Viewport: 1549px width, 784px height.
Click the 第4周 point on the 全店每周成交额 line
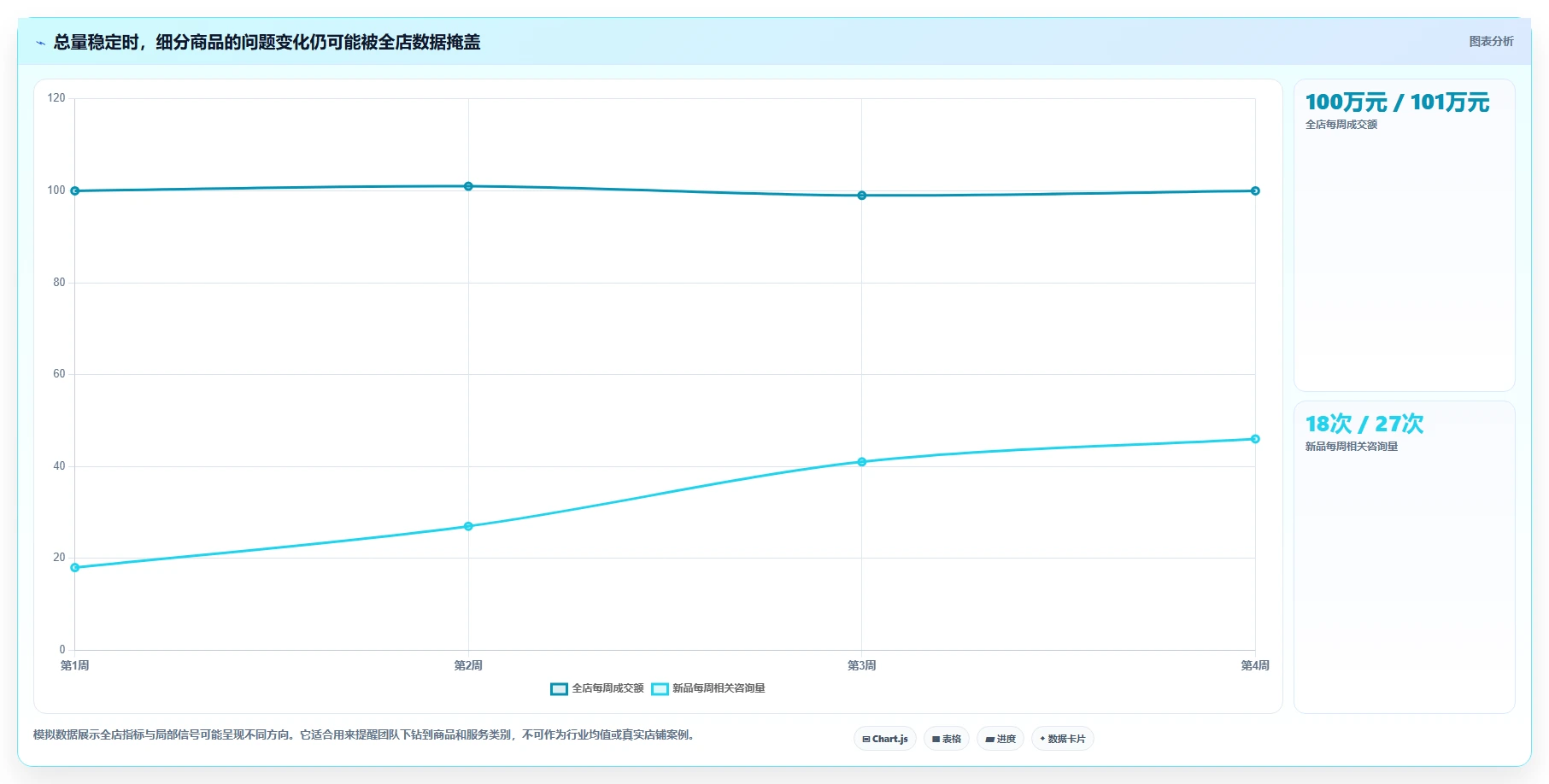click(x=1255, y=191)
